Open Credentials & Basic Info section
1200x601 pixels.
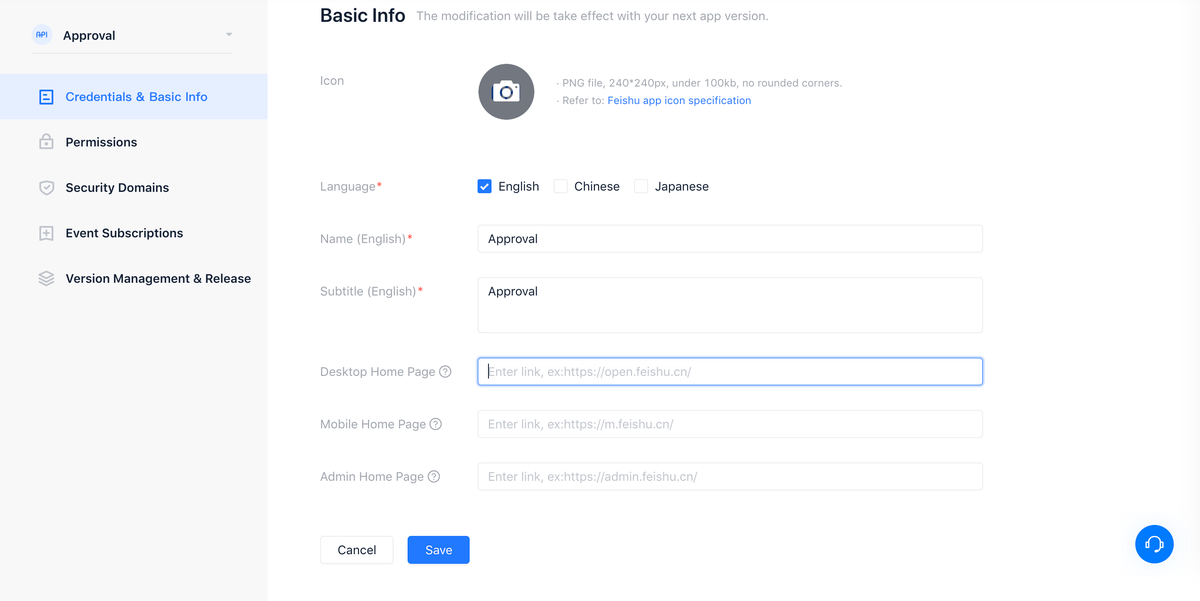(136, 97)
